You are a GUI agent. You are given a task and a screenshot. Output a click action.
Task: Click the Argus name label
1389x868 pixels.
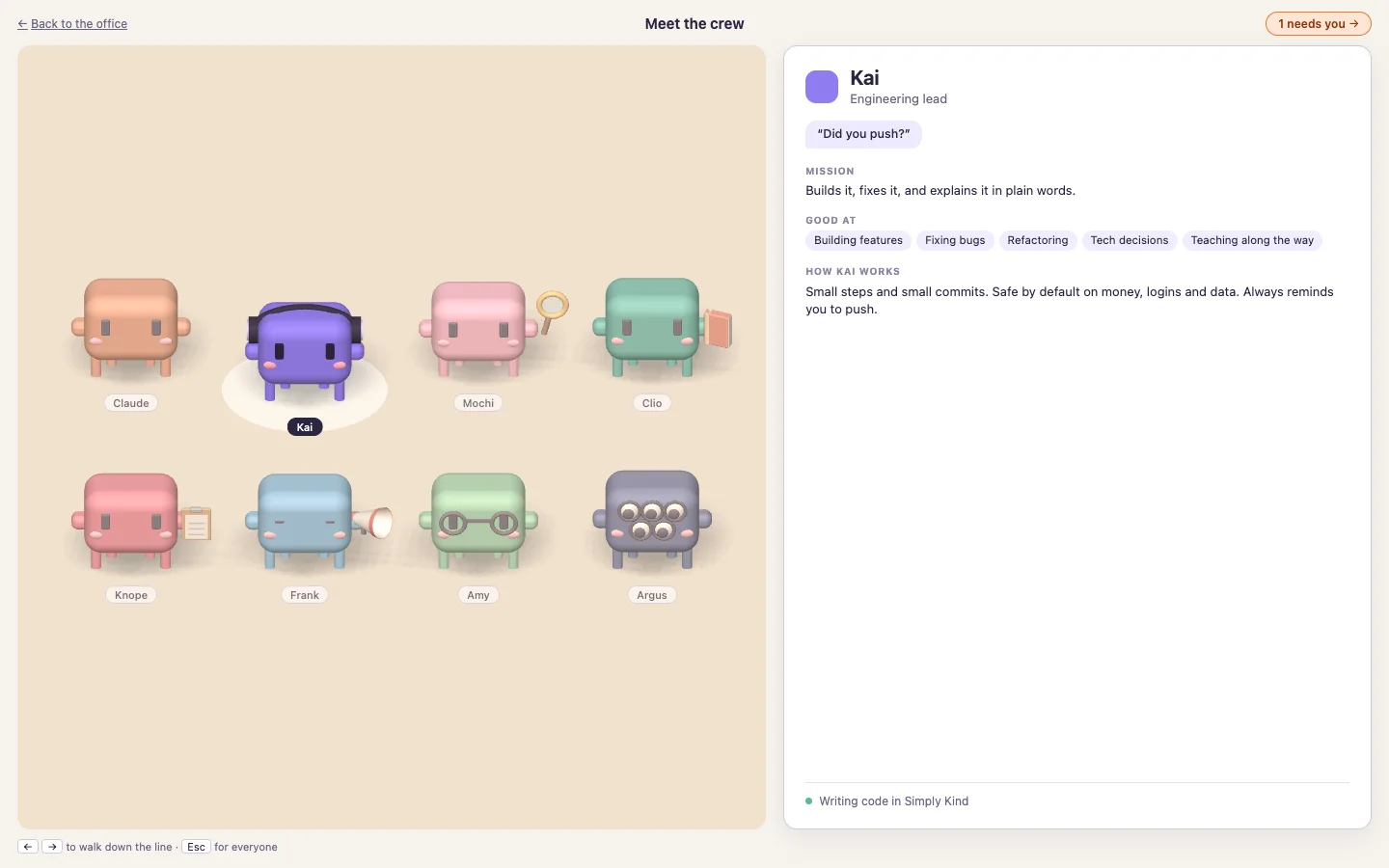pos(652,595)
